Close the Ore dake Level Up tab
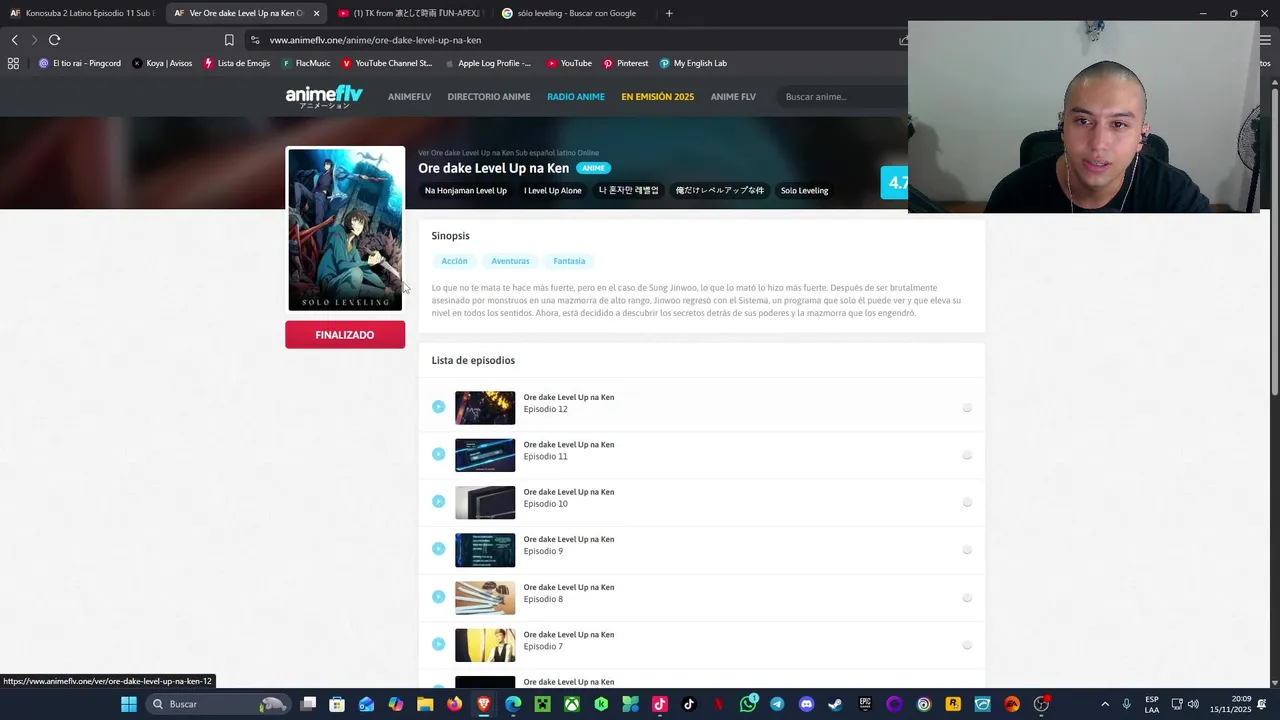 (316, 13)
